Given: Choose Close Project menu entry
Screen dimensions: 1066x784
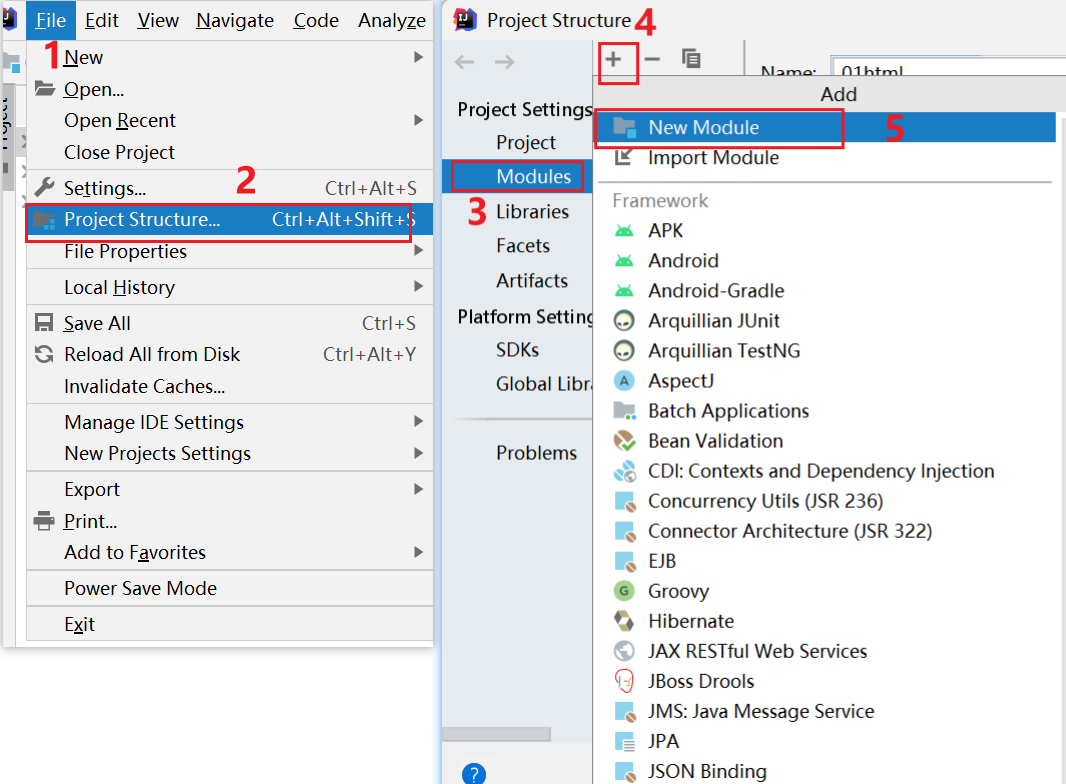Looking at the screenshot, I should pos(230,152).
